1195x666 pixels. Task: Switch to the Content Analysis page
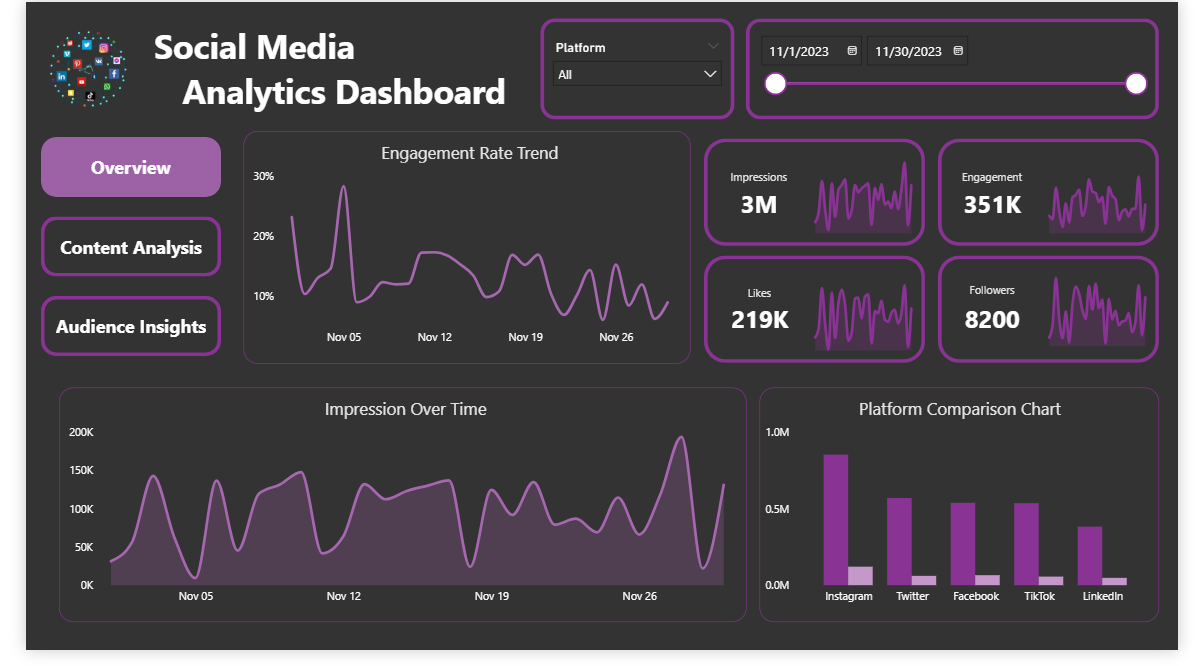click(130, 247)
